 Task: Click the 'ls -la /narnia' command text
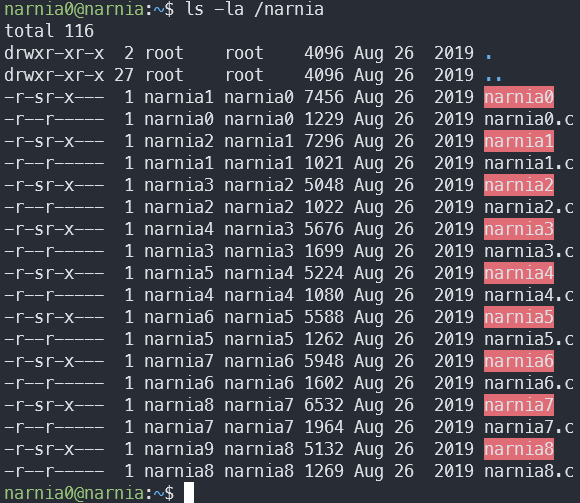click(254, 9)
